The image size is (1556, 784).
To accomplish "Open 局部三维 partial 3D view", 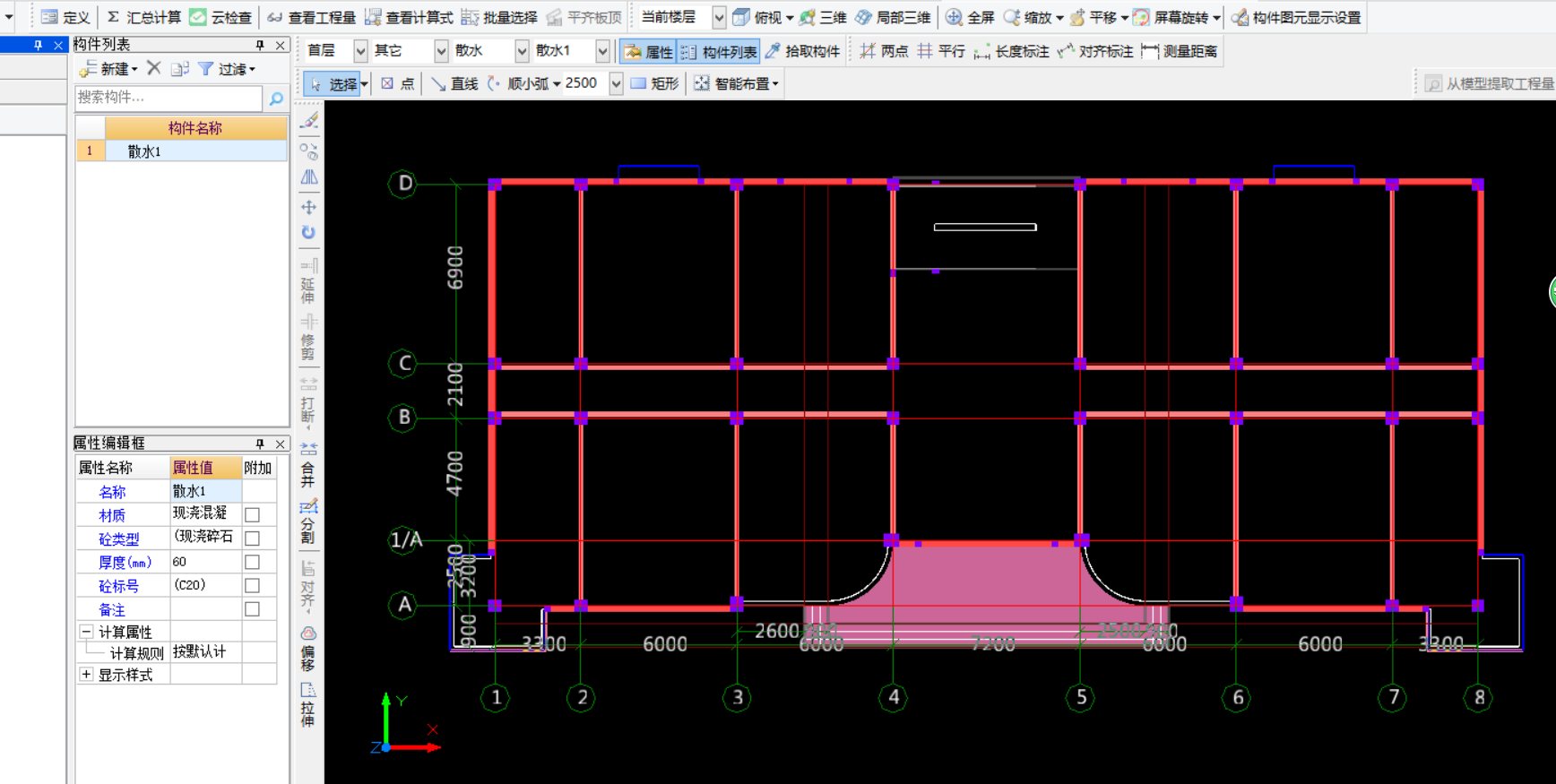I will 893,17.
